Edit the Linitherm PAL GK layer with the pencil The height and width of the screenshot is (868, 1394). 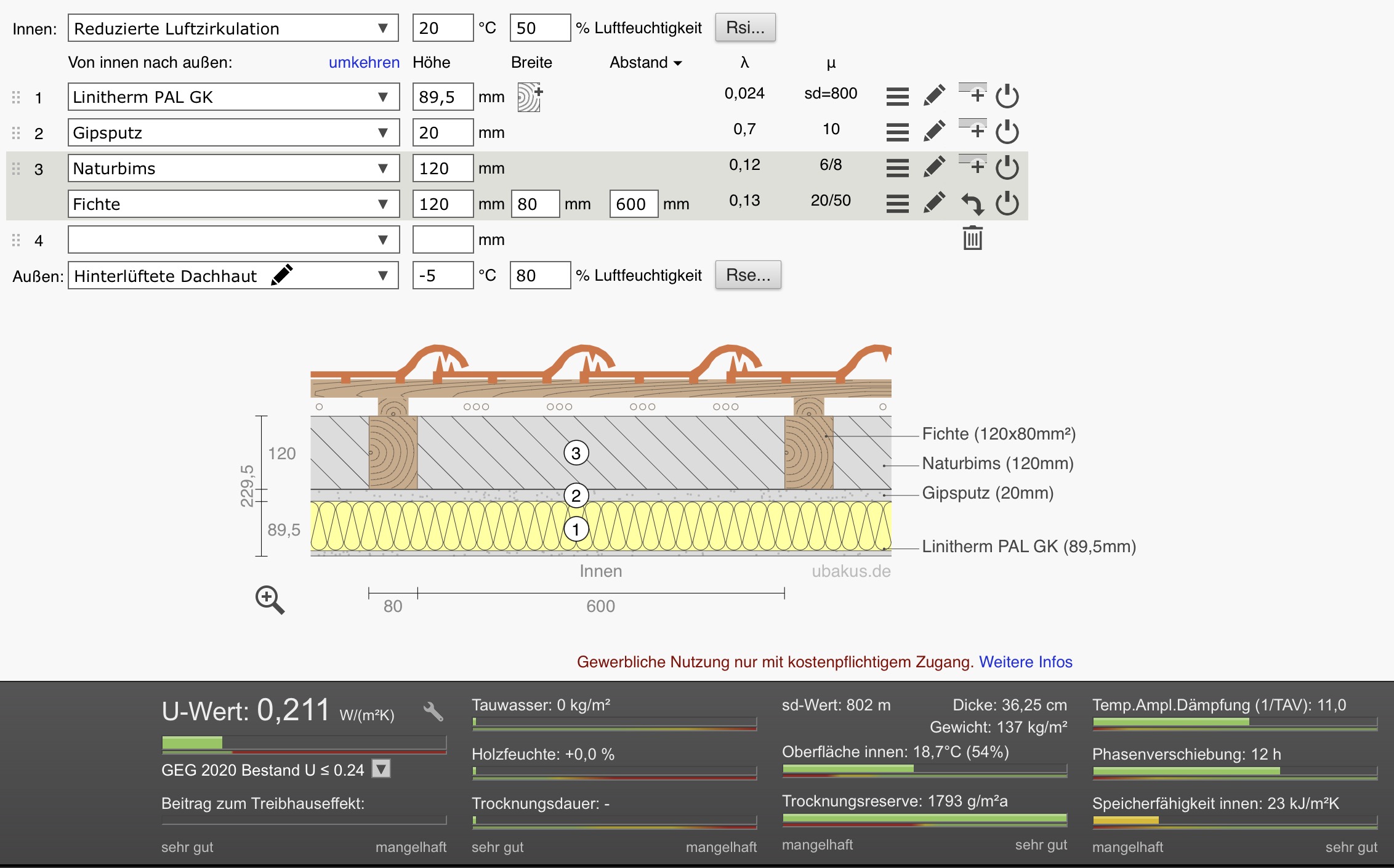point(934,96)
